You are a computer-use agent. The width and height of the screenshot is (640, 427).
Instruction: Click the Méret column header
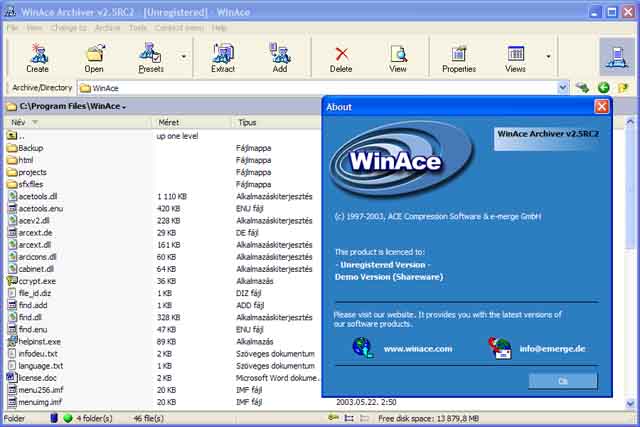point(169,122)
